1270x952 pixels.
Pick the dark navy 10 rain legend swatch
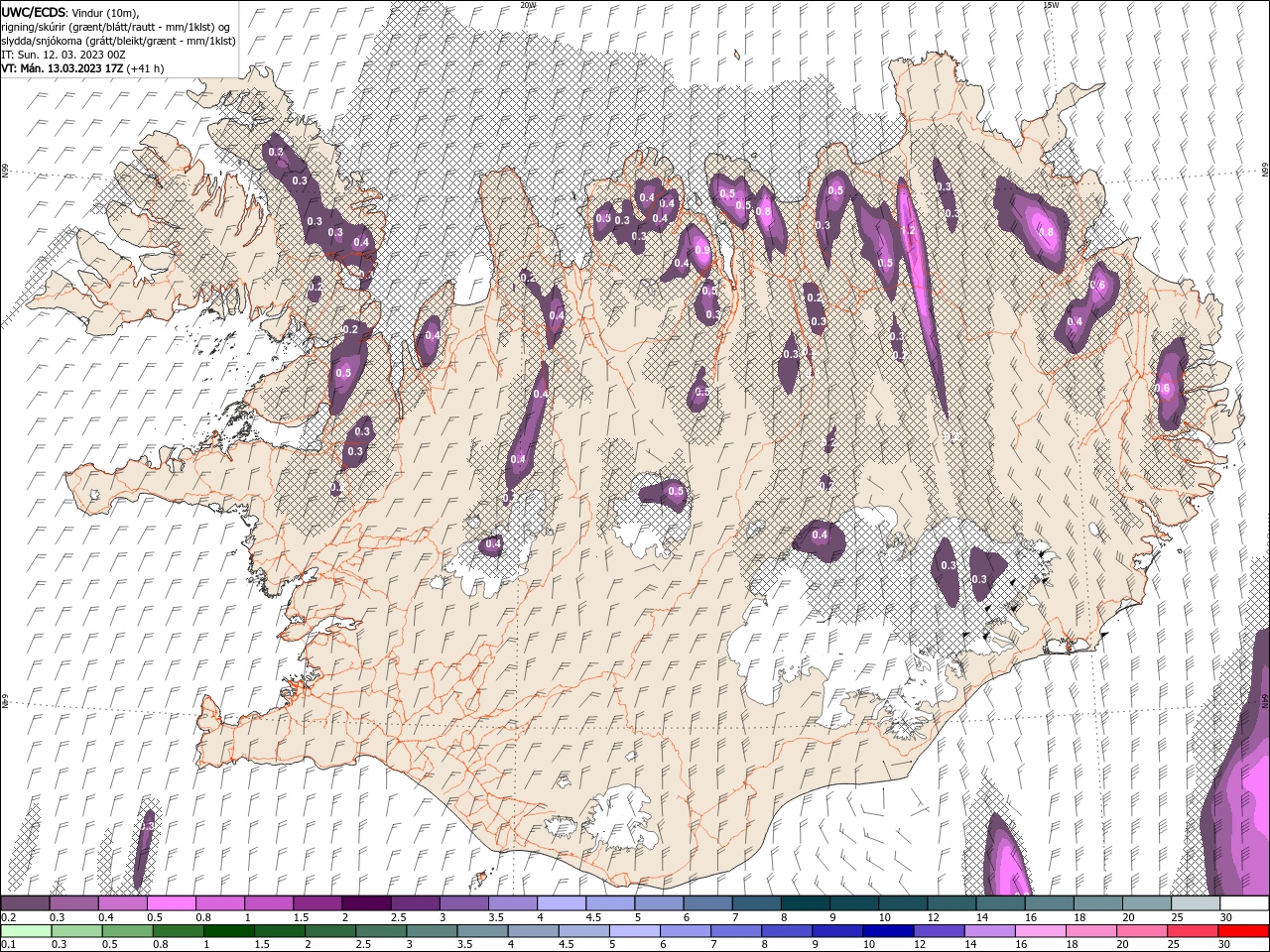pos(886,931)
